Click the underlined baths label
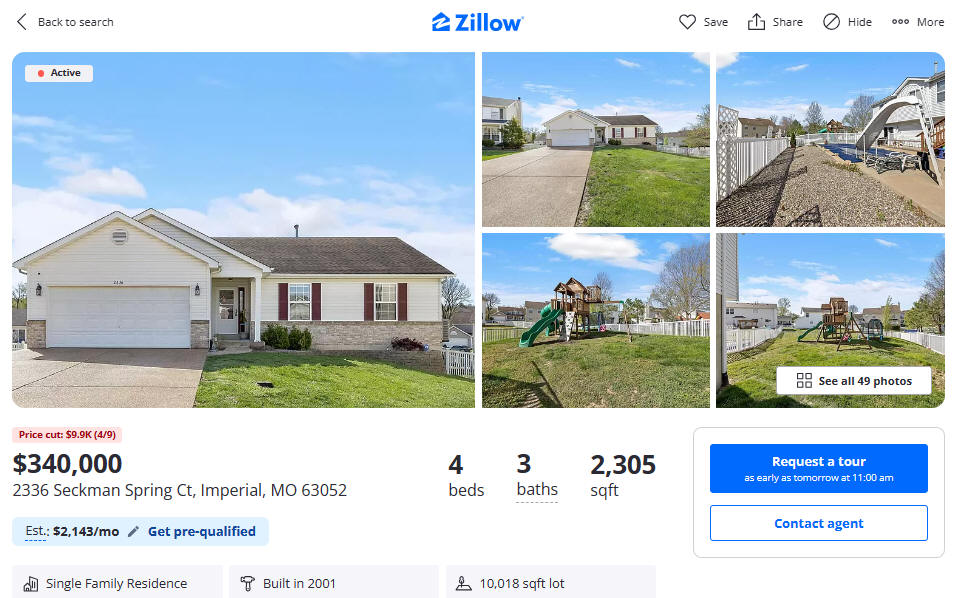The height and width of the screenshot is (598, 959). [537, 490]
